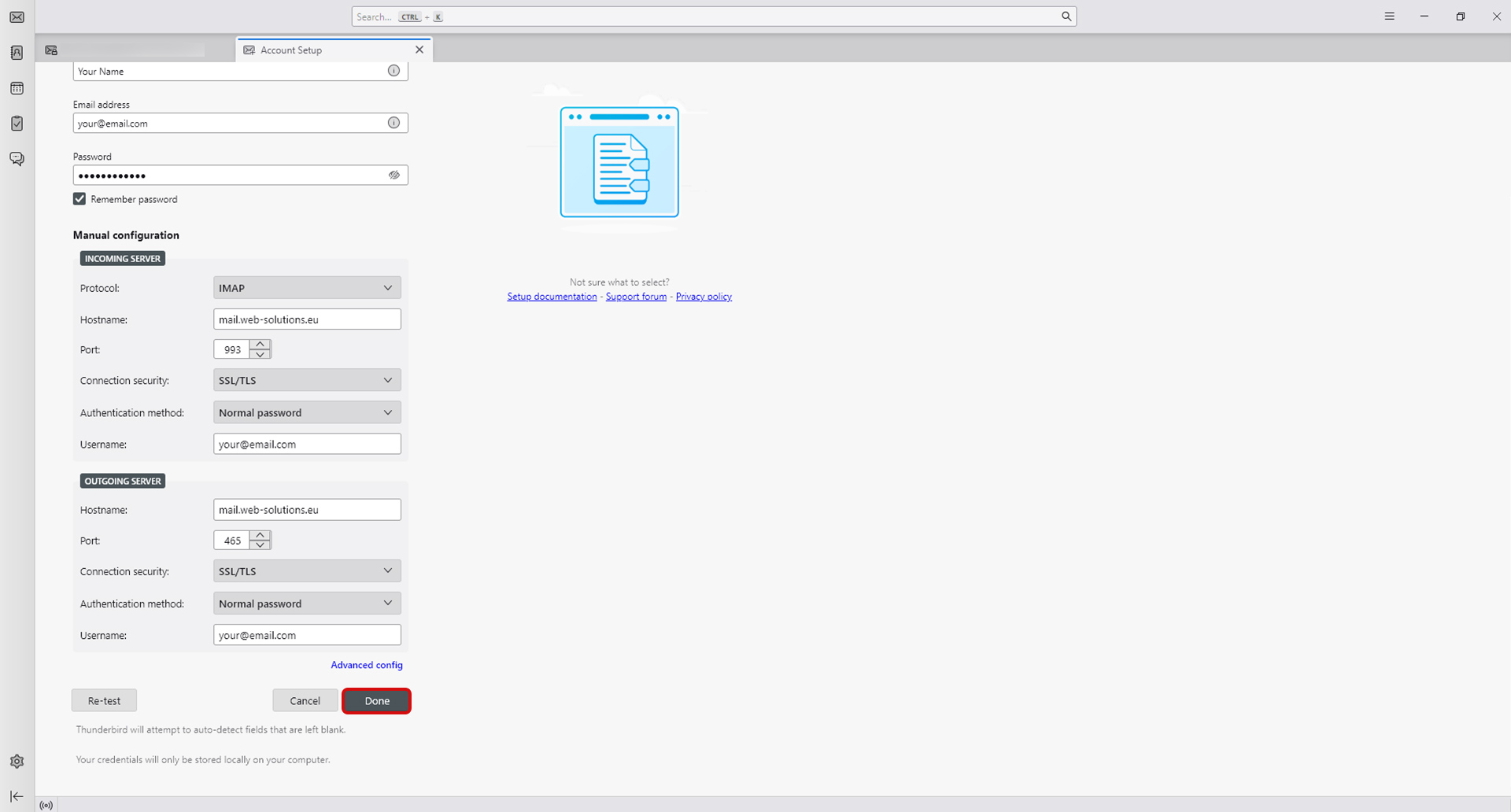Open the Tasks icon in sidebar

[17, 124]
